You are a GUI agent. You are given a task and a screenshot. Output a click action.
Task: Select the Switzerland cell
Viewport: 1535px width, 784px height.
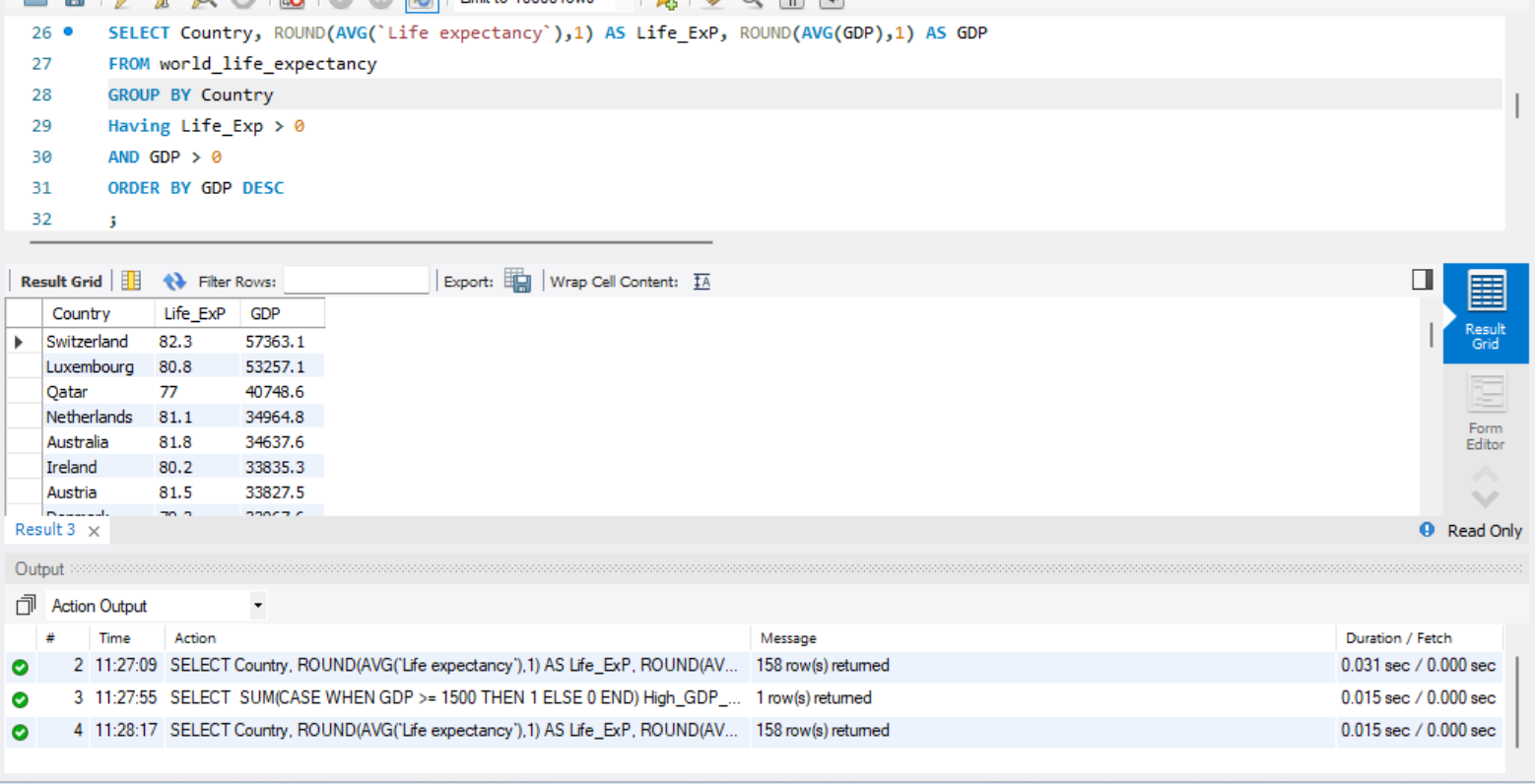(x=99, y=341)
